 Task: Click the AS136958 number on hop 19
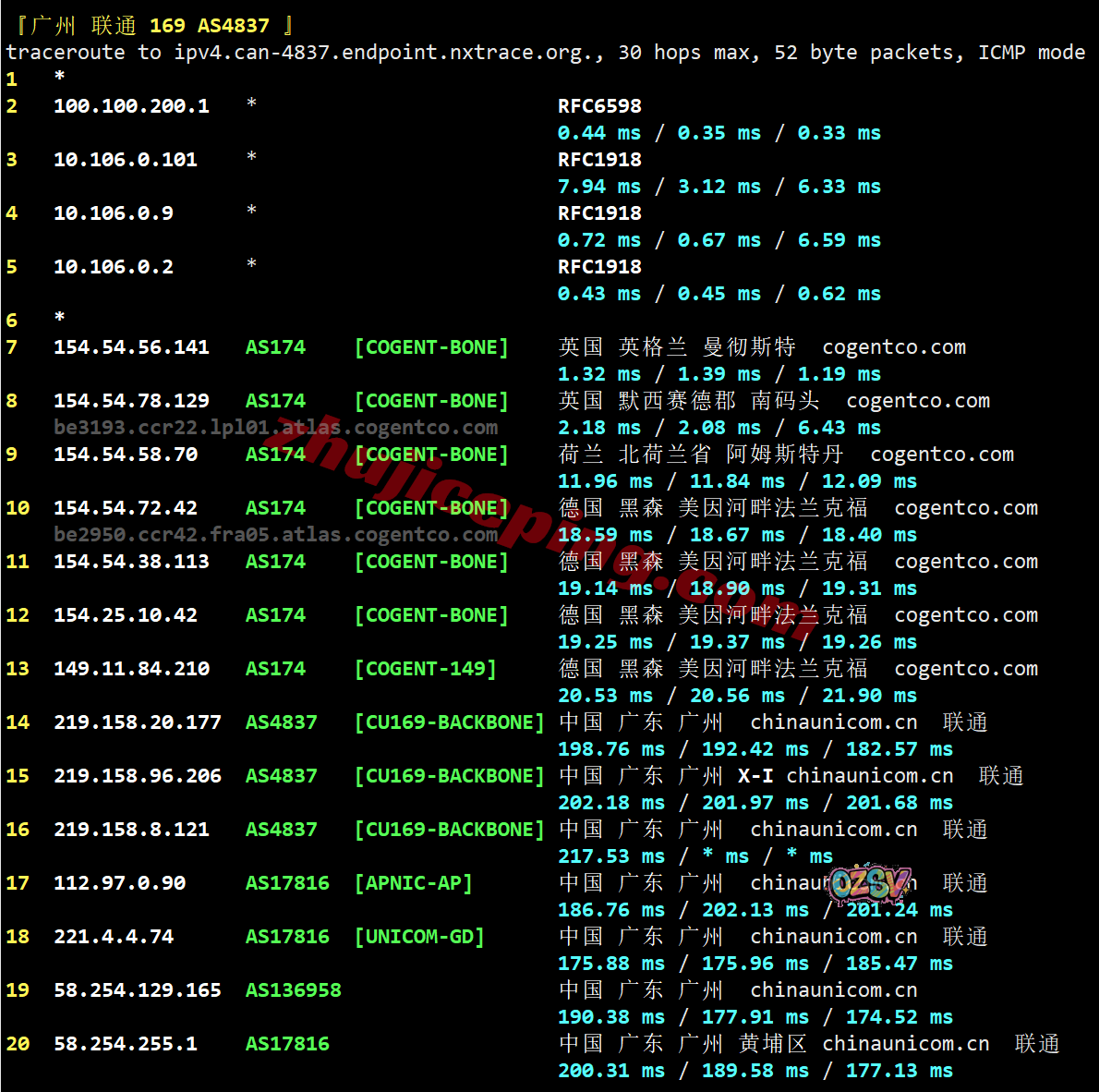pos(293,990)
